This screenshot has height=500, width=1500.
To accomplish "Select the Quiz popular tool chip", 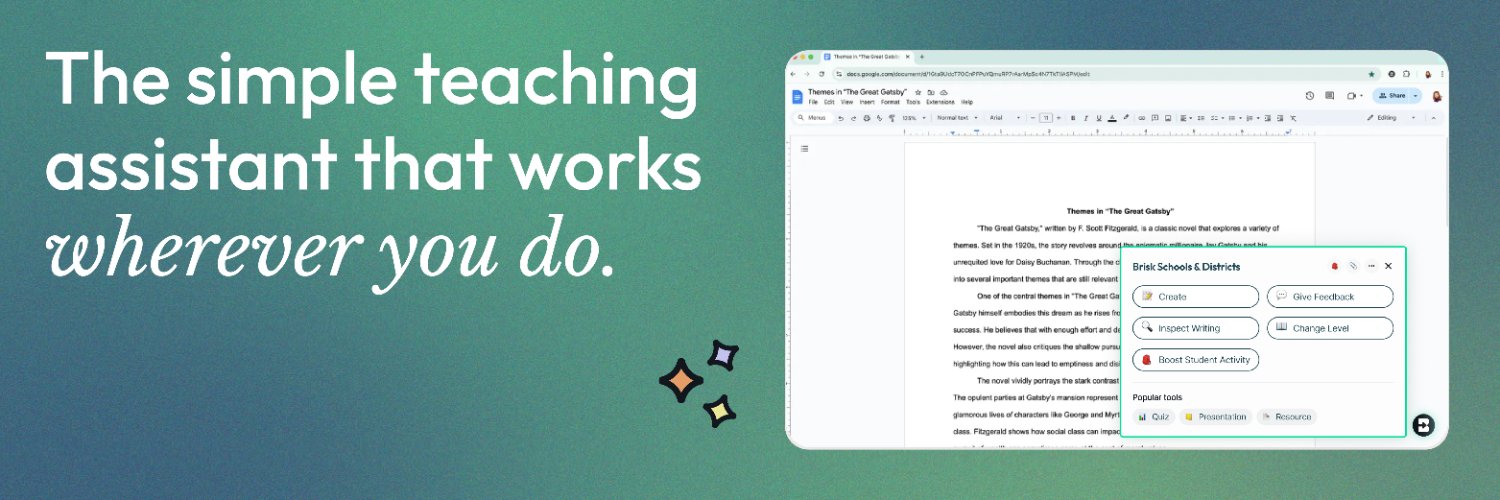I will tap(1154, 417).
